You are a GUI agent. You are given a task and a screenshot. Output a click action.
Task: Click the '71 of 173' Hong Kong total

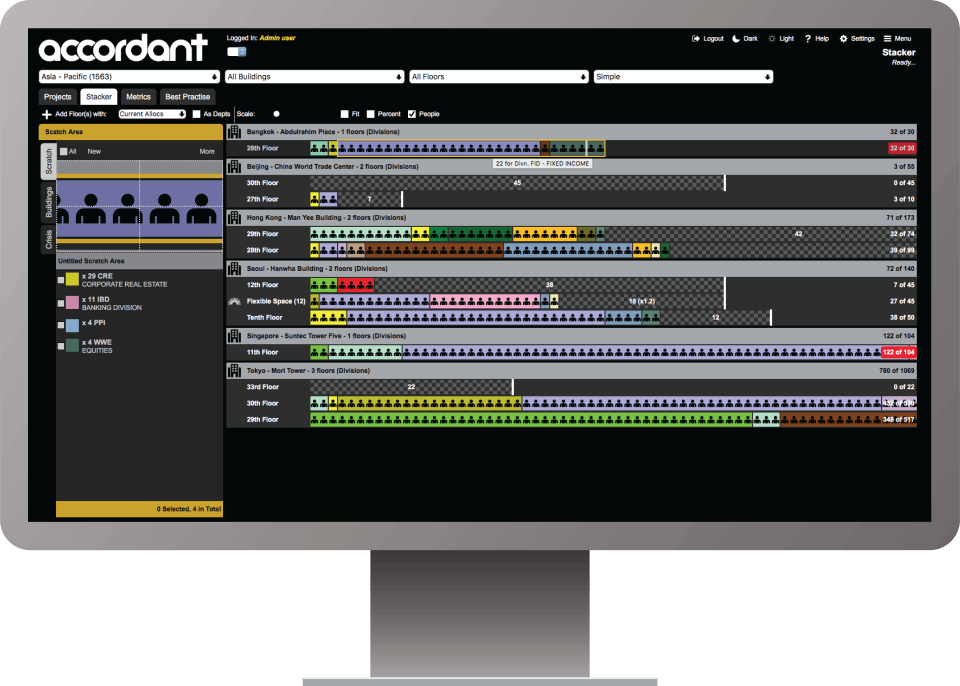[900, 217]
